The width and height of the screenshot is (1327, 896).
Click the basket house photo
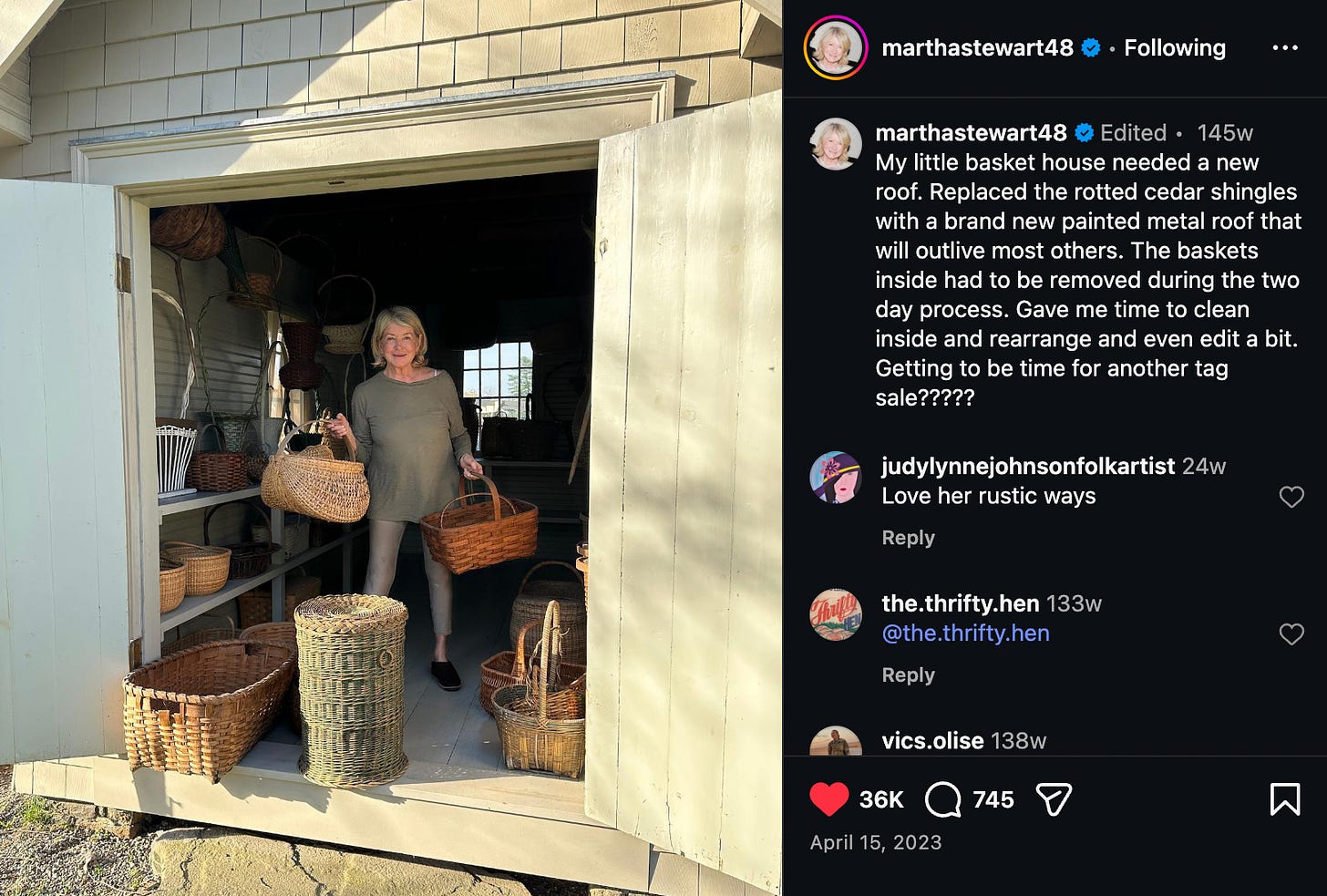(391, 448)
